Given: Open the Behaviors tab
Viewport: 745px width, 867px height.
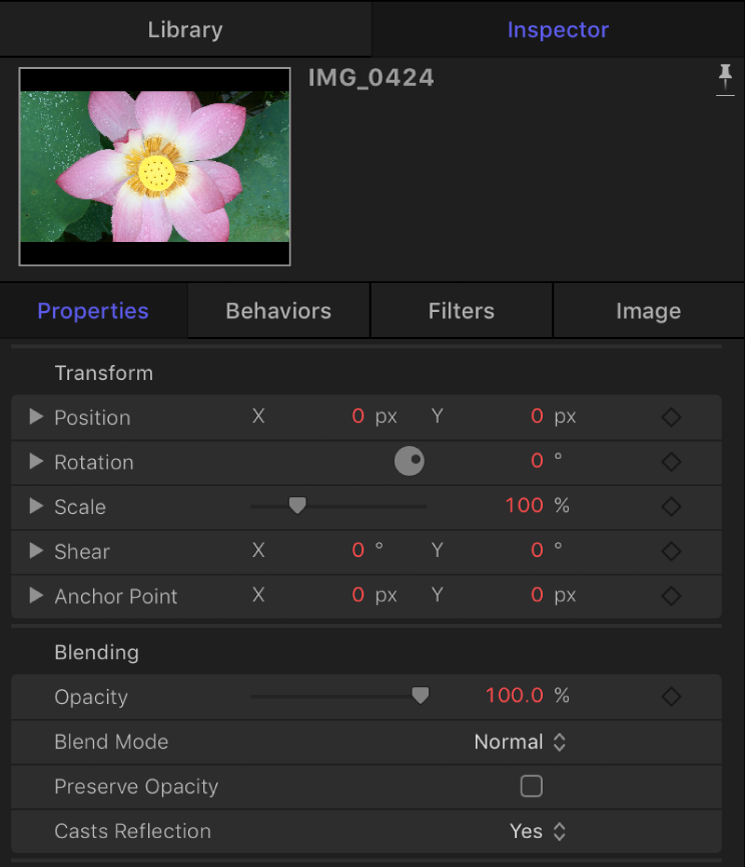Looking at the screenshot, I should 278,310.
